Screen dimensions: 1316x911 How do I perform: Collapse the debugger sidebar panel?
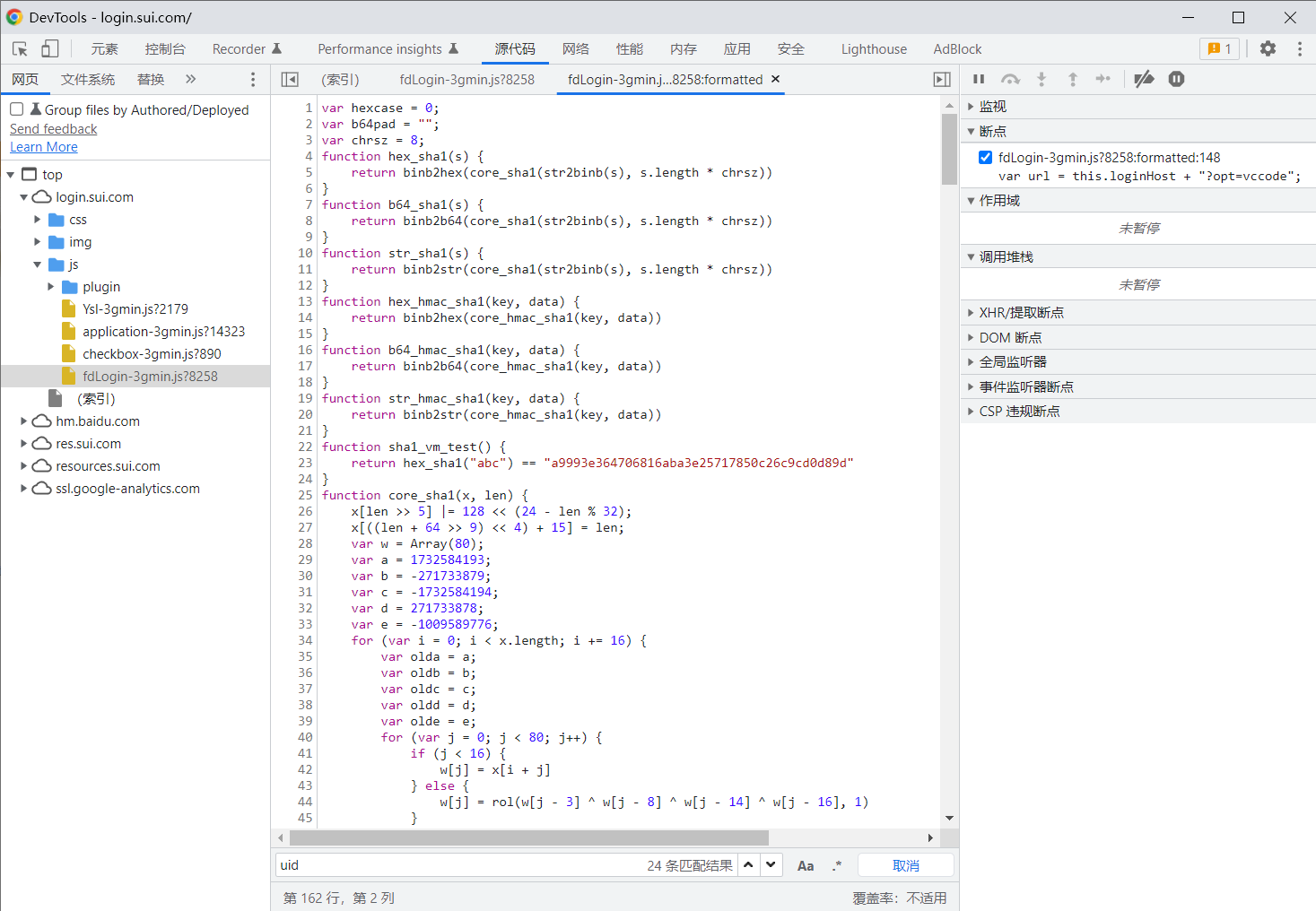942,80
